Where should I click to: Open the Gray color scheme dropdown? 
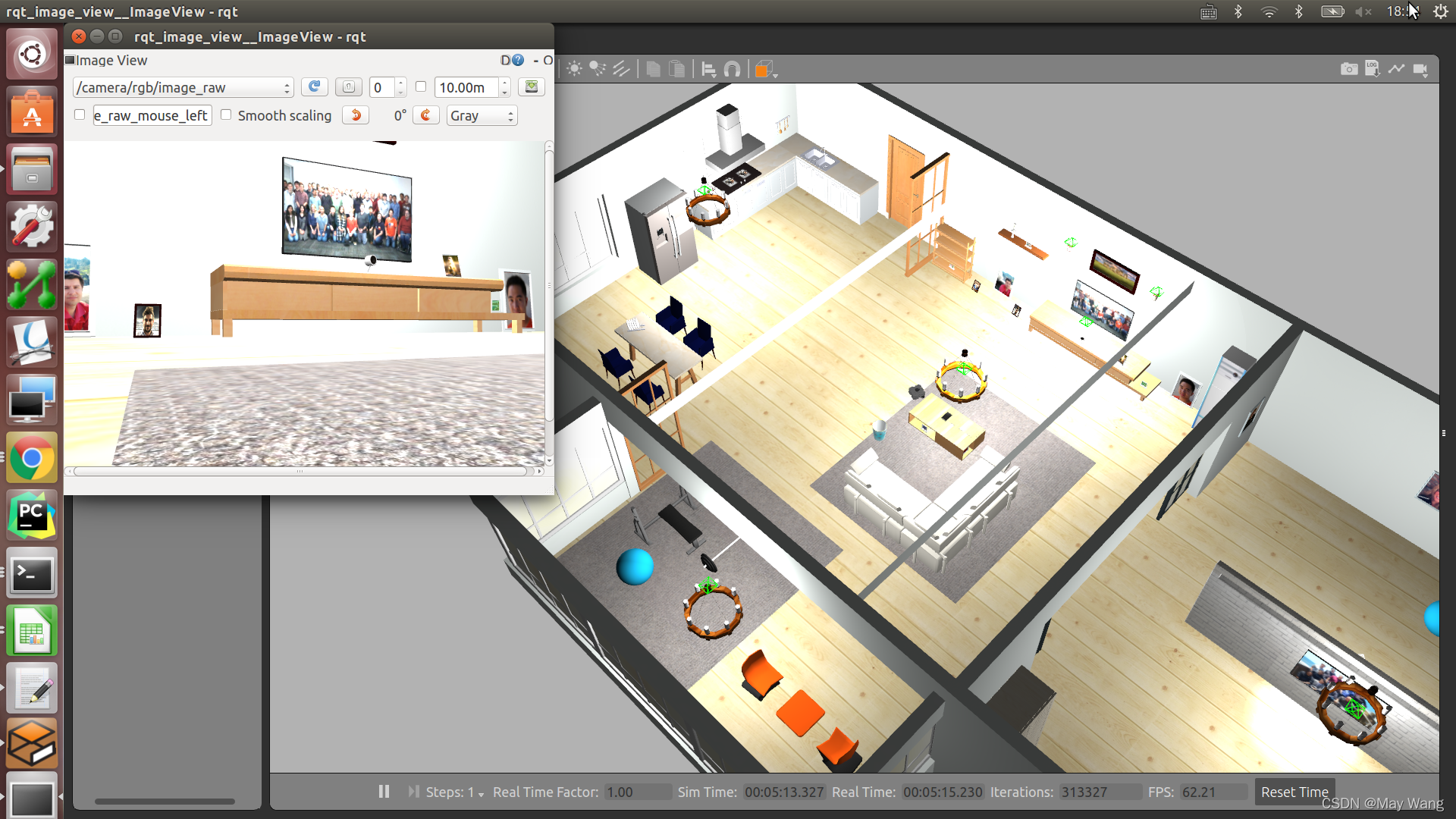[x=482, y=116]
